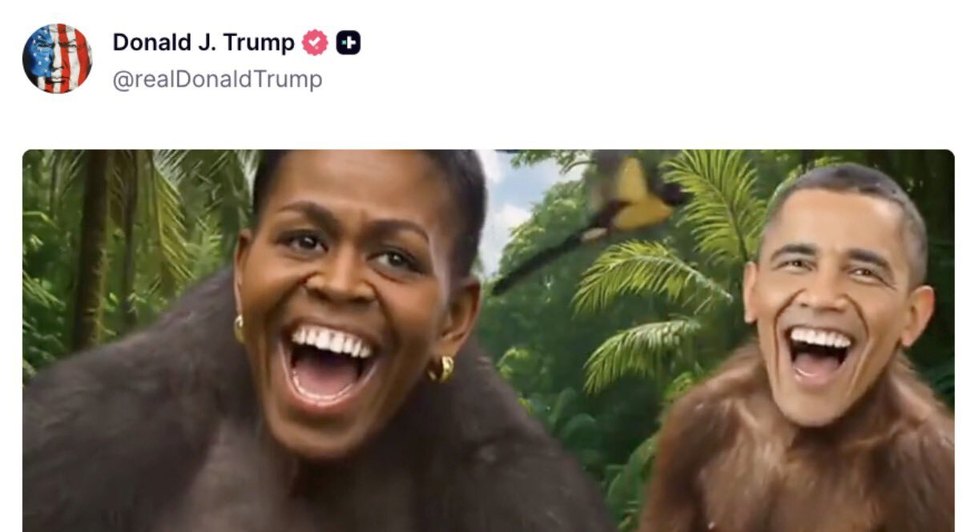
Task: Open the "Donald J. Trump" display name
Action: (203, 42)
